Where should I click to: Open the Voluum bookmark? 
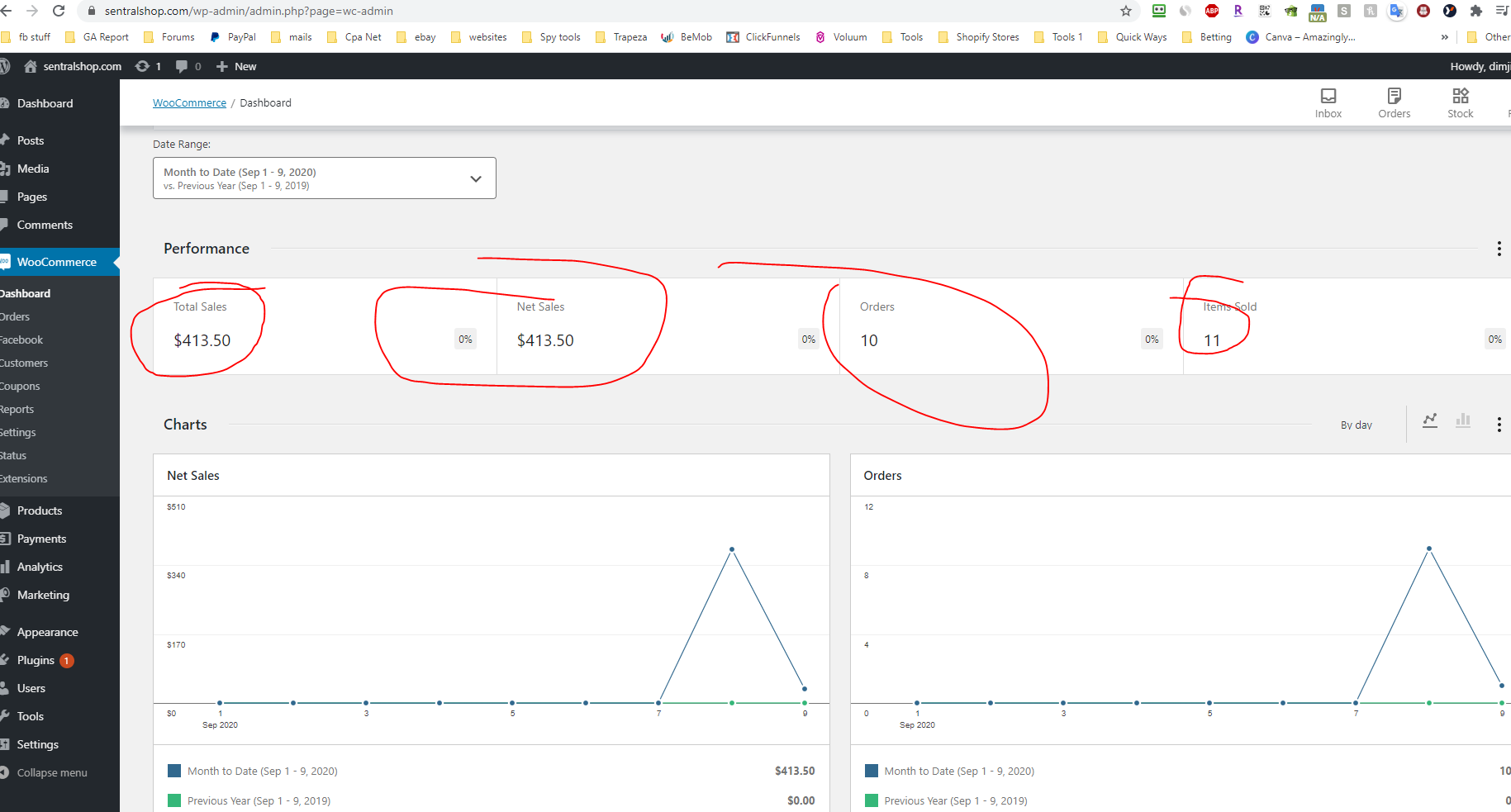pyautogui.click(x=841, y=37)
